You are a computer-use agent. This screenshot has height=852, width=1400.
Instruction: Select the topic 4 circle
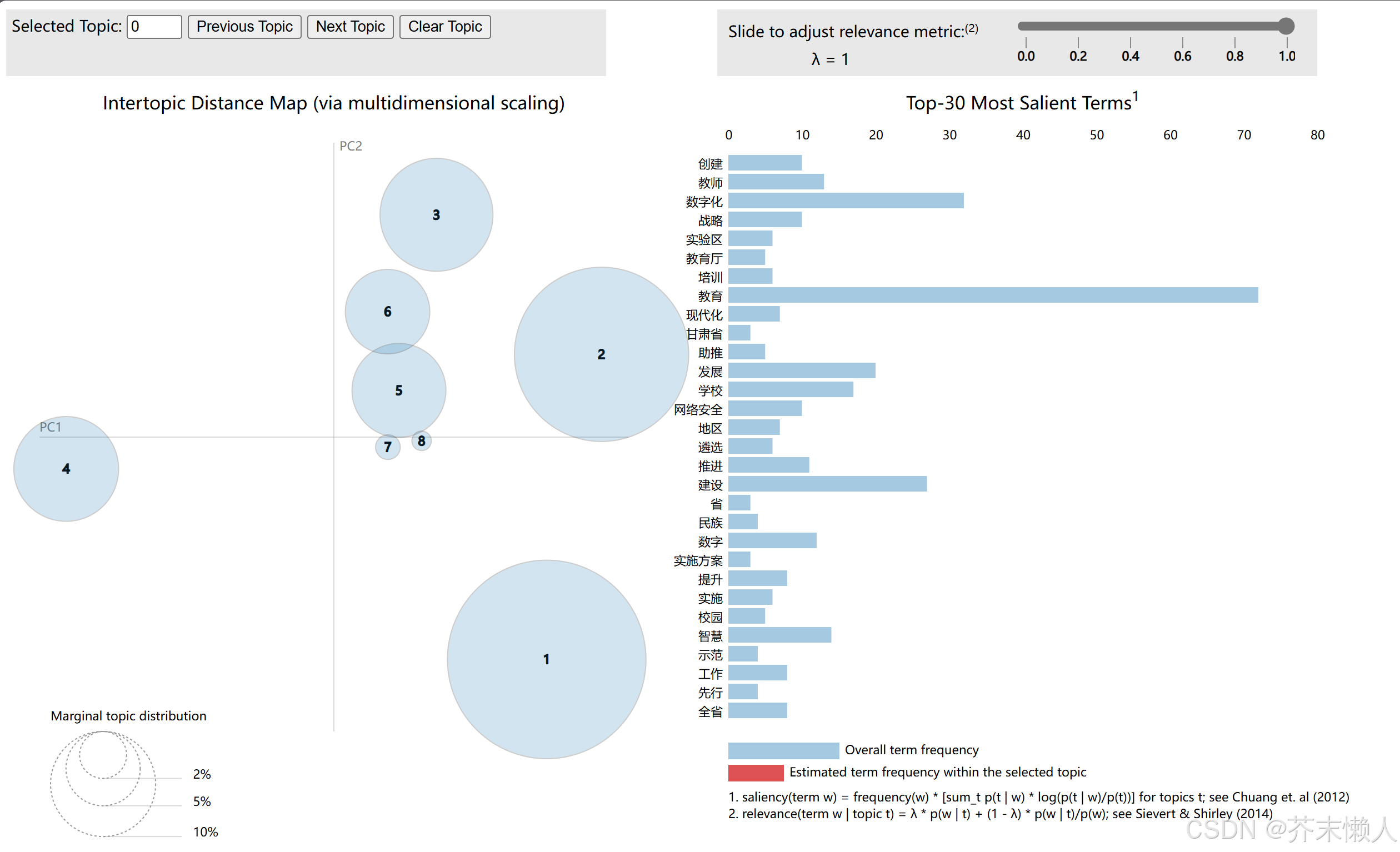tap(66, 469)
